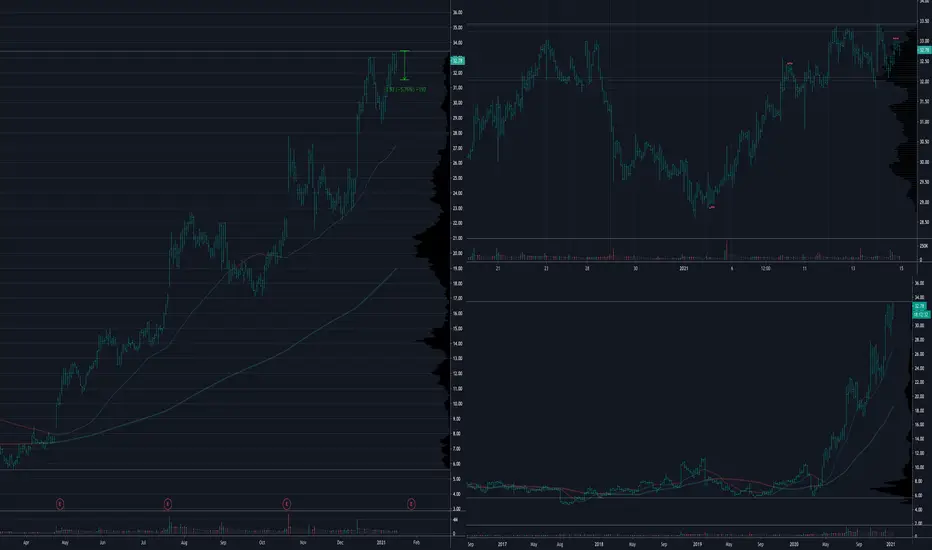Click the 32.78 price label on the top-right intraday chart

click(924, 51)
